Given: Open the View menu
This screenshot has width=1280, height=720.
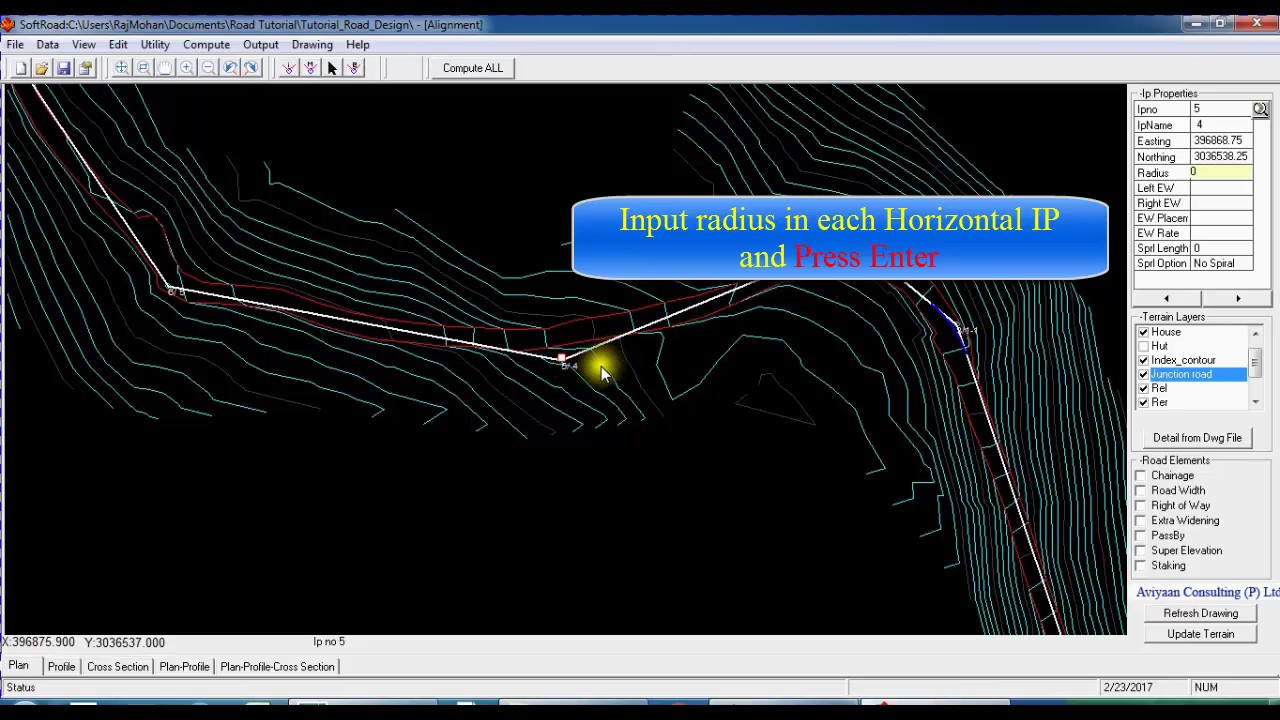Looking at the screenshot, I should [x=84, y=44].
